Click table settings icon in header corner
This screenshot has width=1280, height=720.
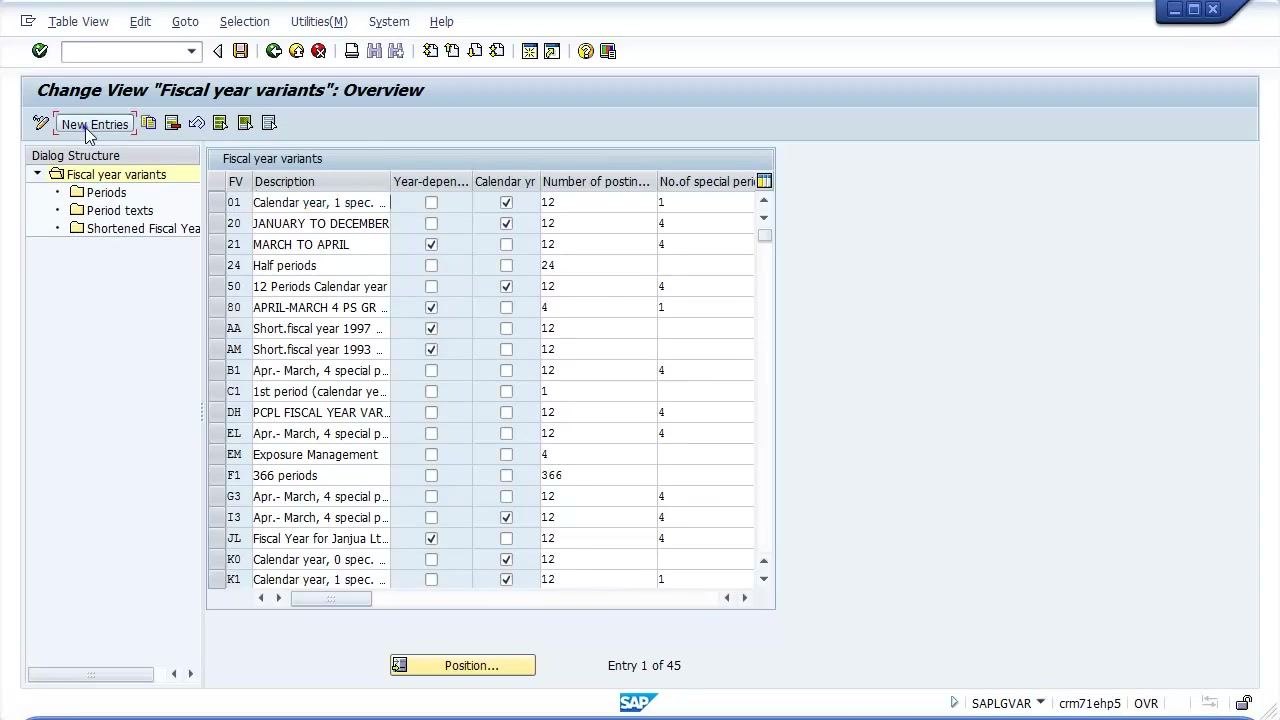click(764, 181)
